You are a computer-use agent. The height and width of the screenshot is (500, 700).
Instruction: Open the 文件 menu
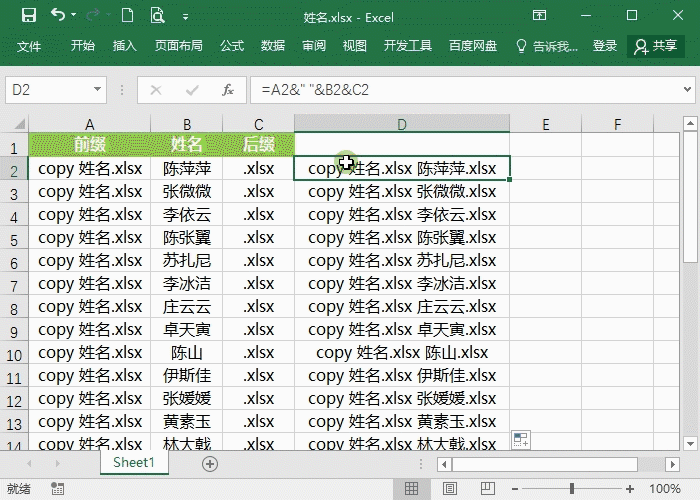(29, 46)
